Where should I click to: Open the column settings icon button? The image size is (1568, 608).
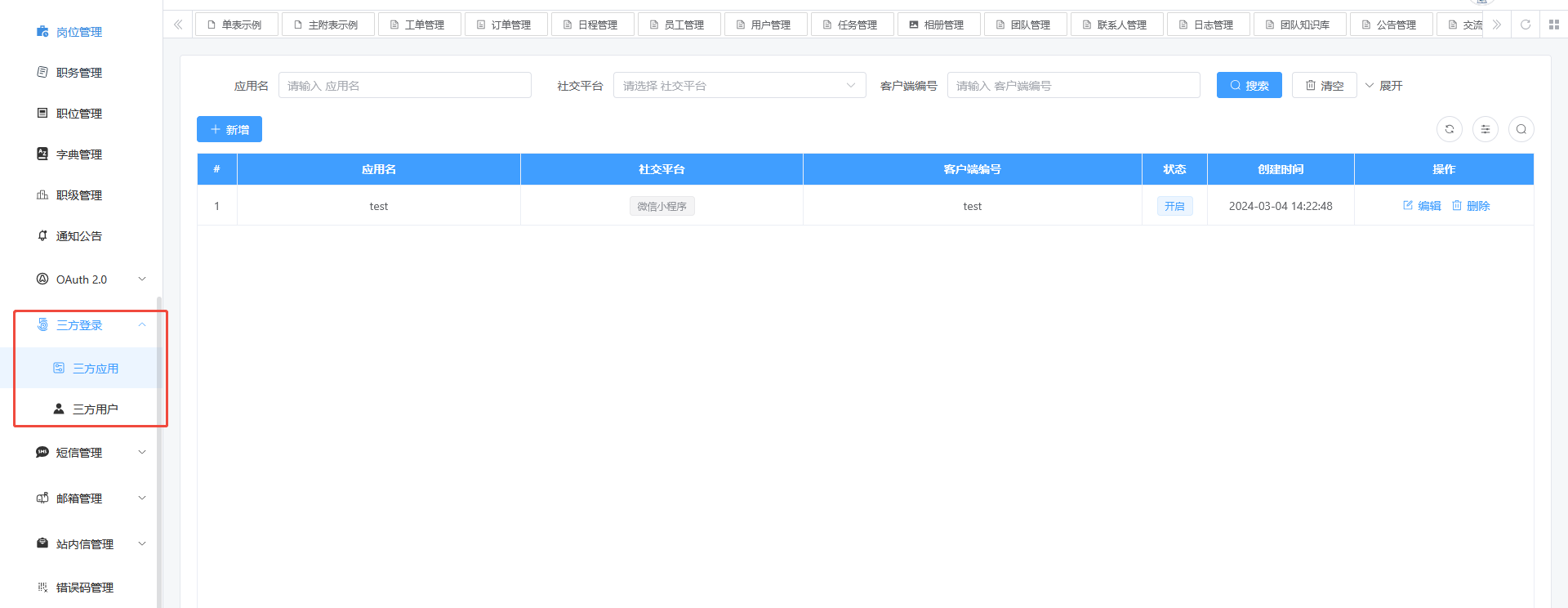tap(1485, 129)
